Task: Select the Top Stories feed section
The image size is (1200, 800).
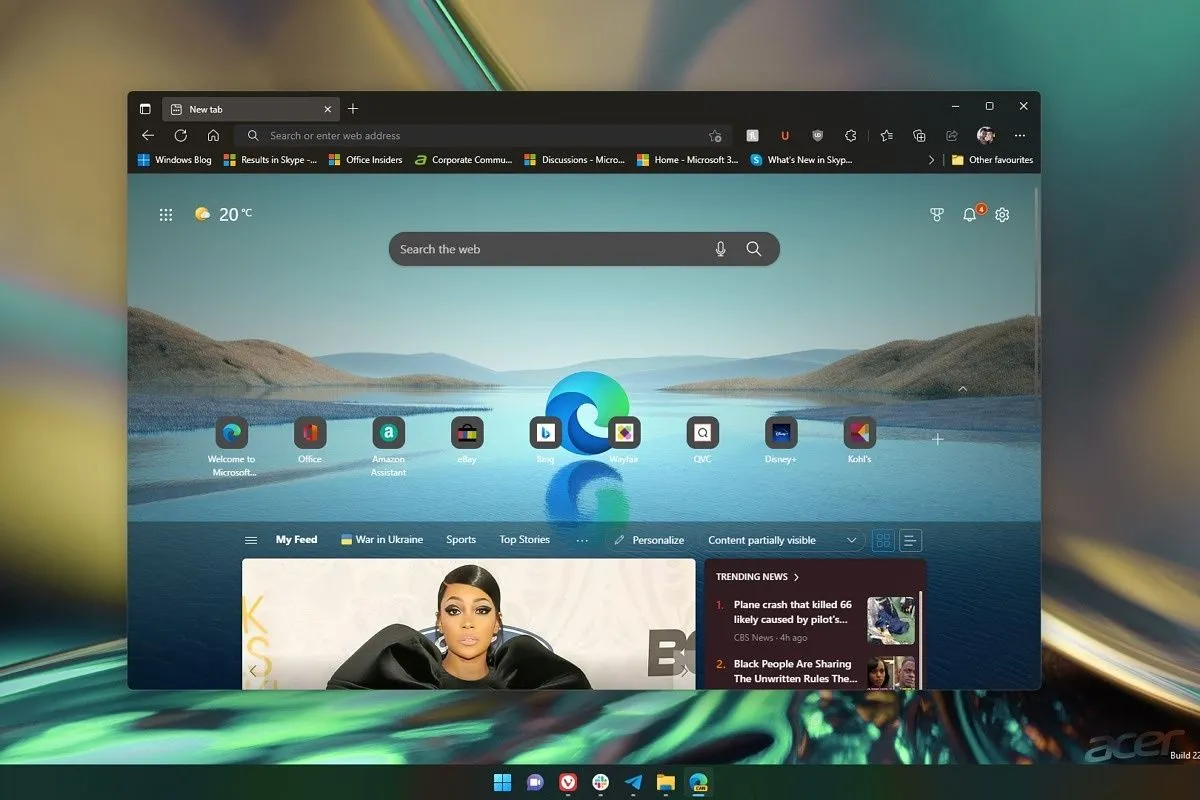Action: (x=524, y=539)
